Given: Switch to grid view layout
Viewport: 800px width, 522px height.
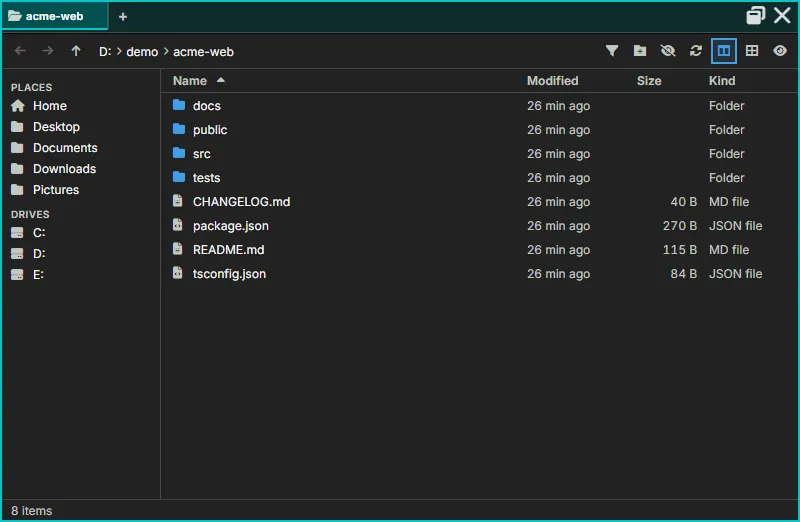Looking at the screenshot, I should click(x=752, y=51).
